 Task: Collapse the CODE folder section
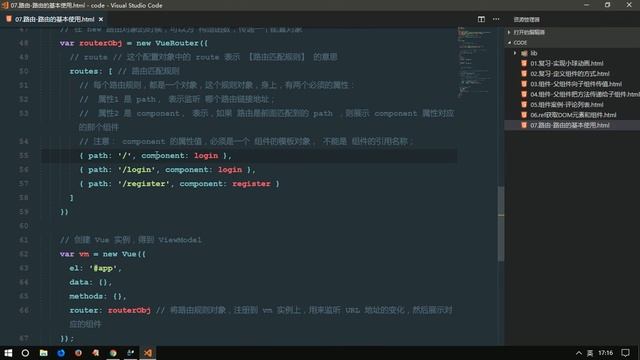(509, 42)
